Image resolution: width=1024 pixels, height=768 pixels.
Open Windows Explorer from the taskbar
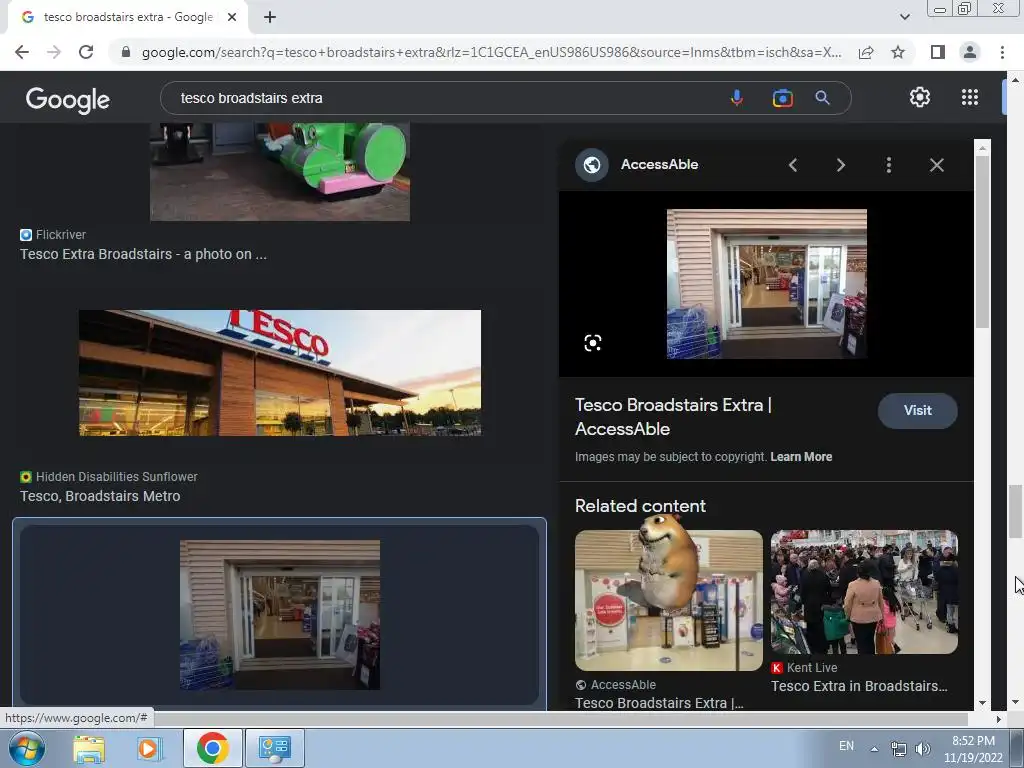point(89,749)
